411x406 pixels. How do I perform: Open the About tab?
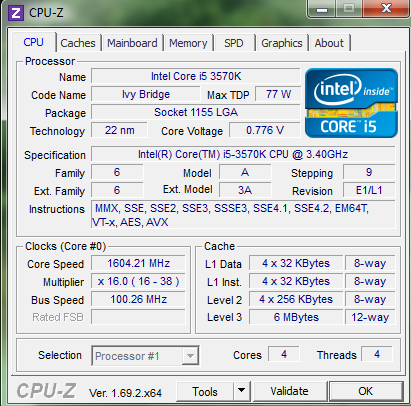(329, 43)
